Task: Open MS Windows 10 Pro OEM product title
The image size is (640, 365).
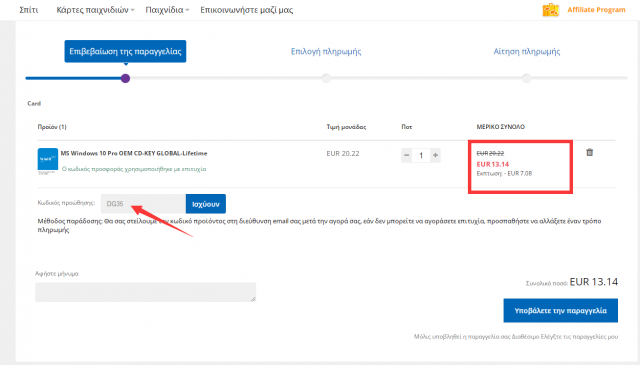Action: [134, 154]
